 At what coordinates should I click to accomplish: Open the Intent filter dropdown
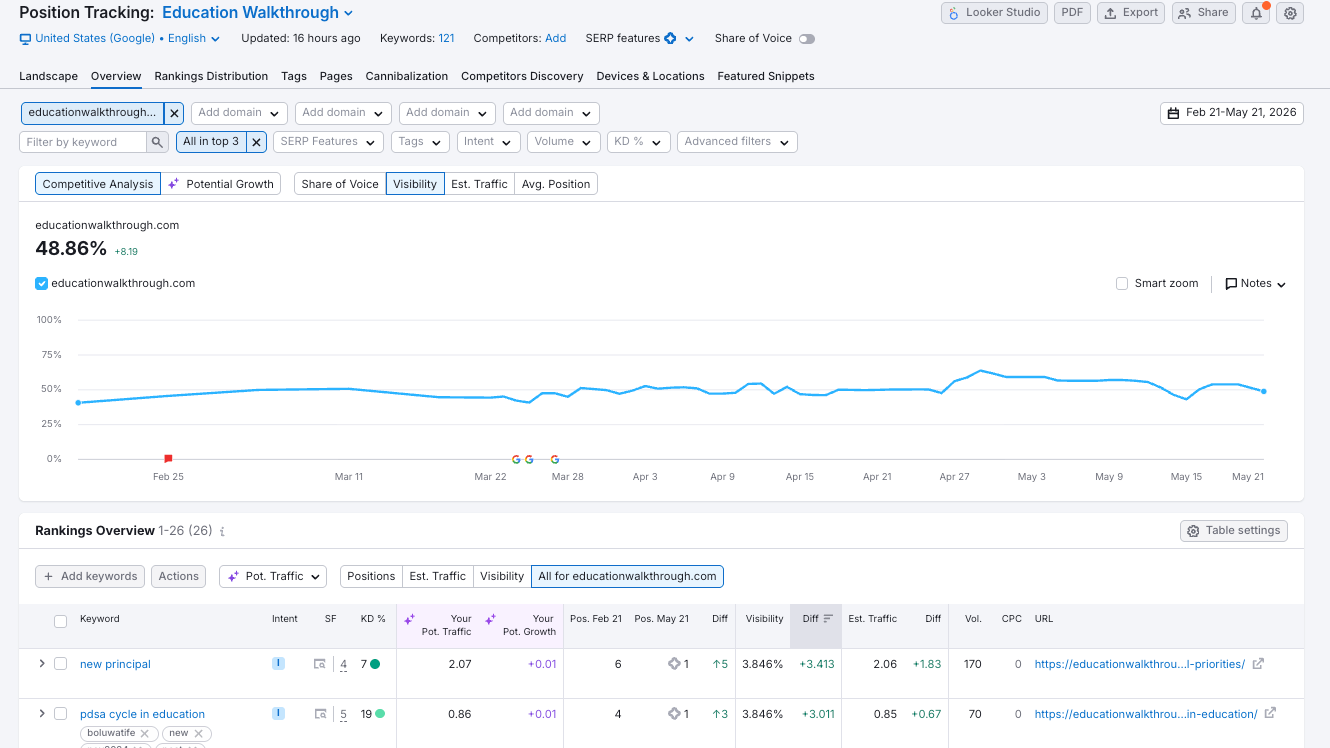(x=488, y=142)
